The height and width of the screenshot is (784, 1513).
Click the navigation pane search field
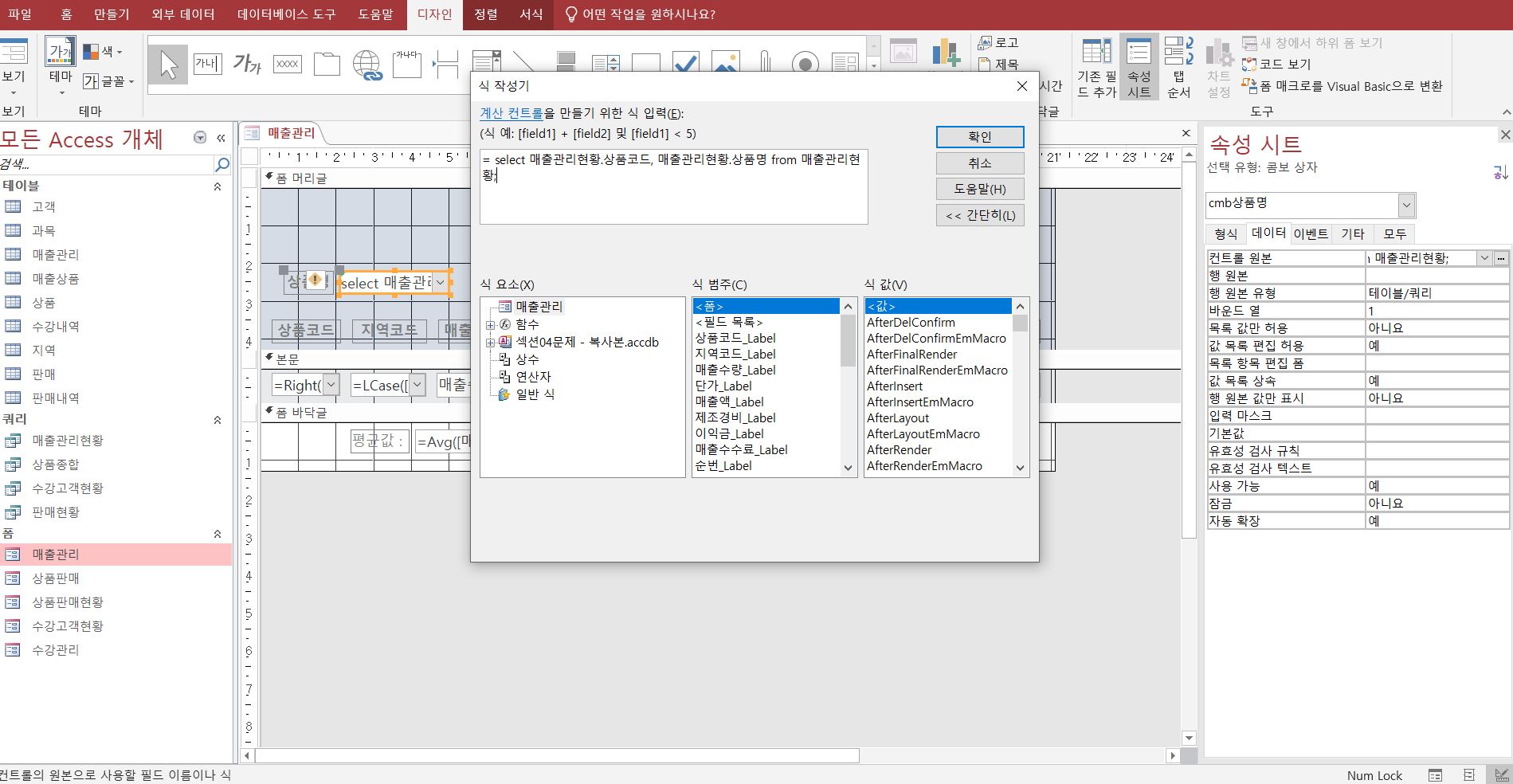108,165
